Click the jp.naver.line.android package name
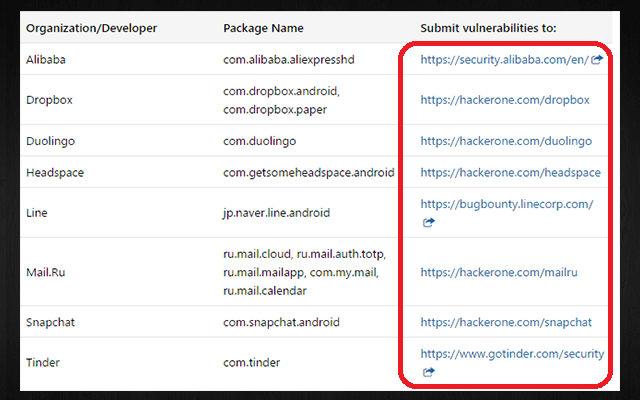Image resolution: width=640 pixels, height=400 pixels. click(x=277, y=213)
